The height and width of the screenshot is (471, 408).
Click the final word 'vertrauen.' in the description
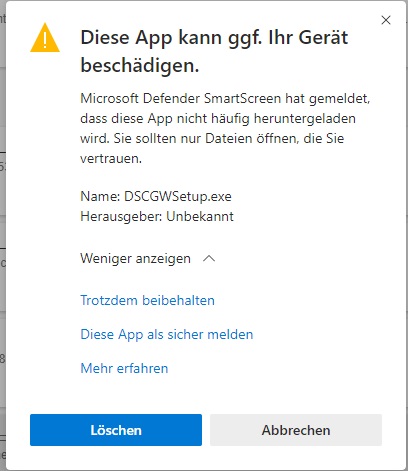pyautogui.click(x=111, y=159)
